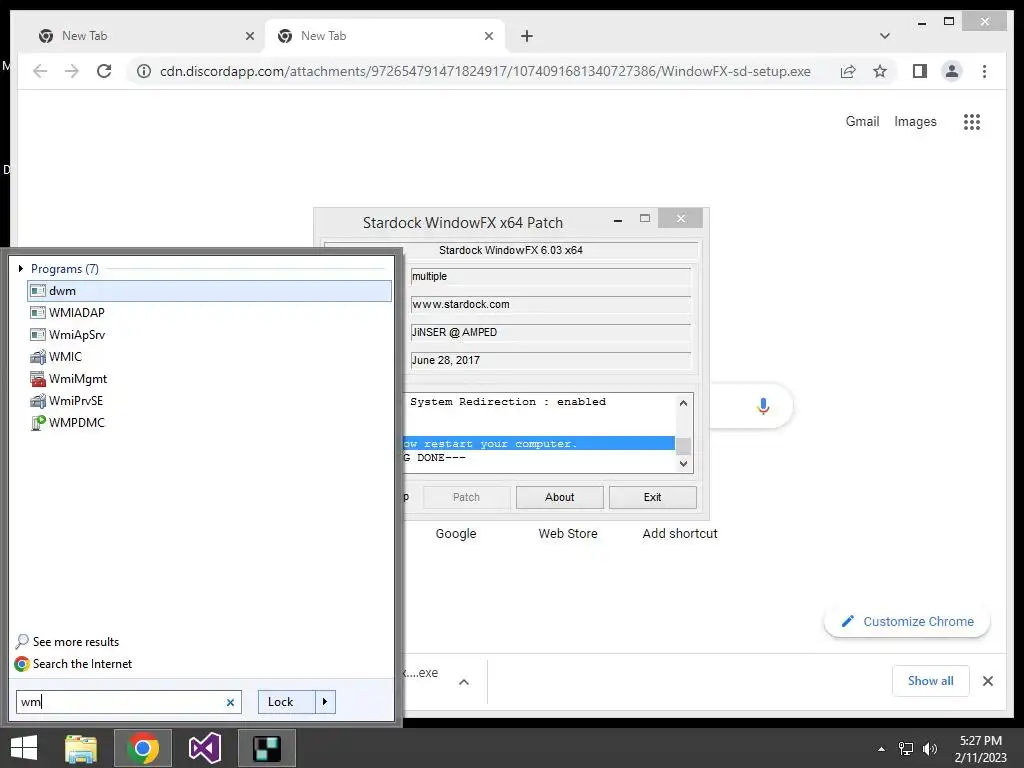Click Customize Chrome button

click(907, 622)
